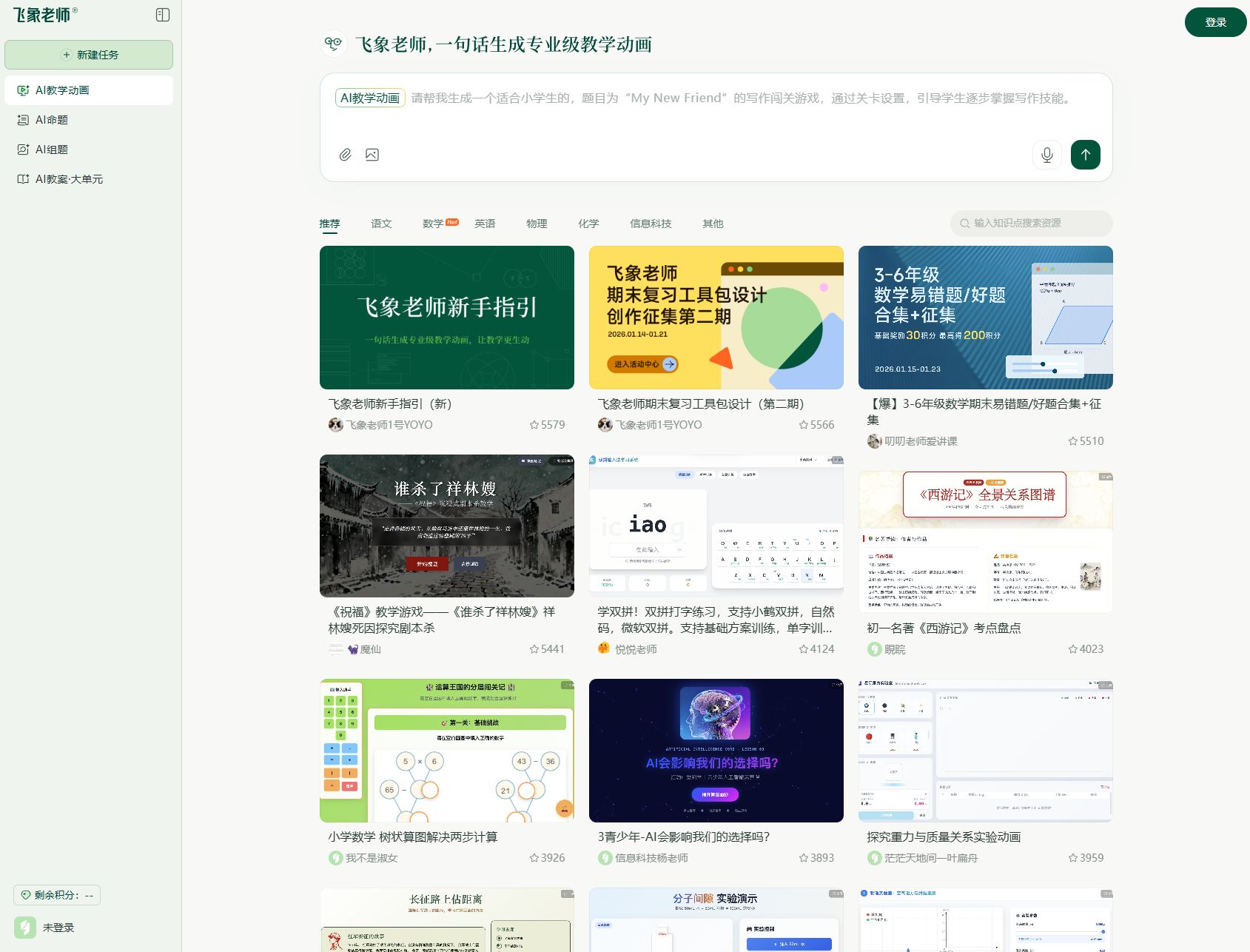Viewport: 1250px width, 952px height.
Task: Click the paperclip attachment icon
Action: point(344,155)
